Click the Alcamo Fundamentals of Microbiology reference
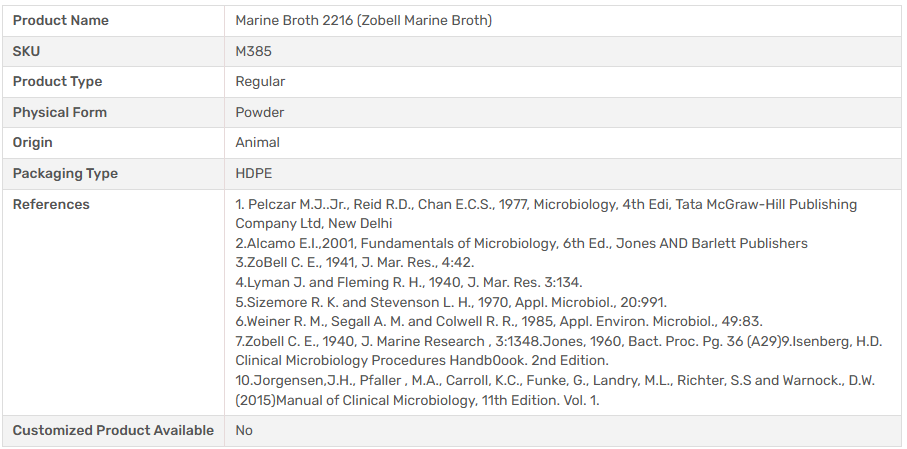 (x=521, y=243)
